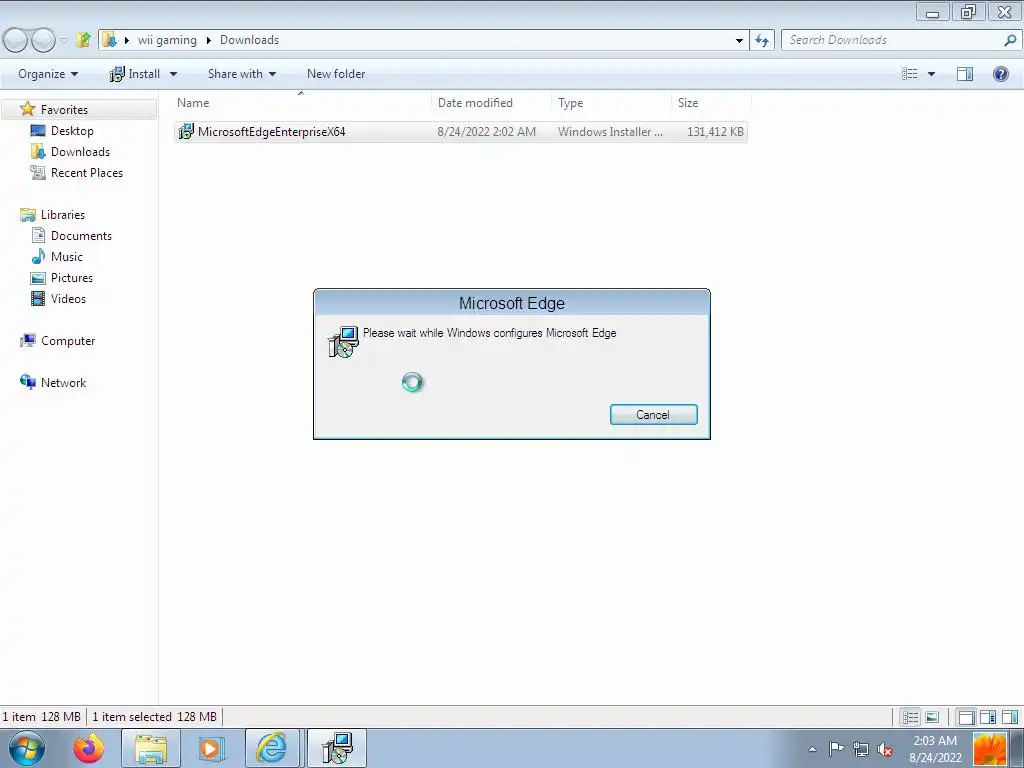Image resolution: width=1024 pixels, height=768 pixels.
Task: Click the Microsoft Edge dialog title bar
Action: pos(511,303)
